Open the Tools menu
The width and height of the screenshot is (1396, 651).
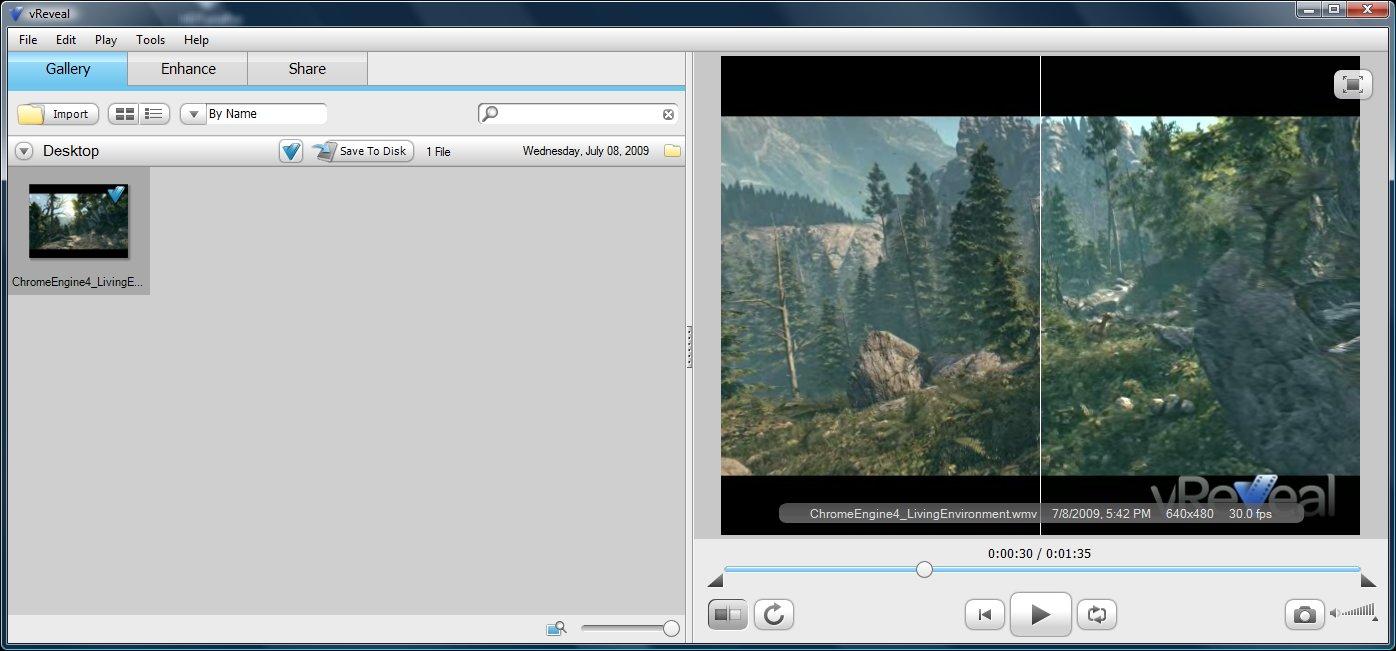[x=151, y=40]
